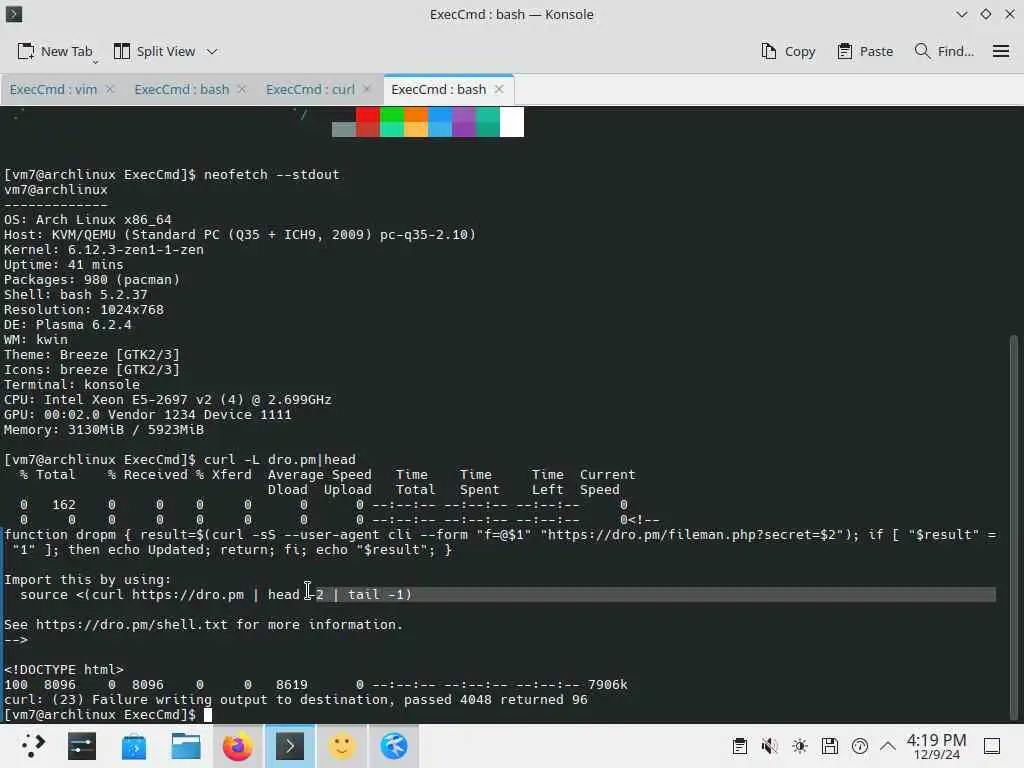Image resolution: width=1024 pixels, height=768 pixels.
Task: Click the Copy toolbar button
Action: [x=788, y=52]
